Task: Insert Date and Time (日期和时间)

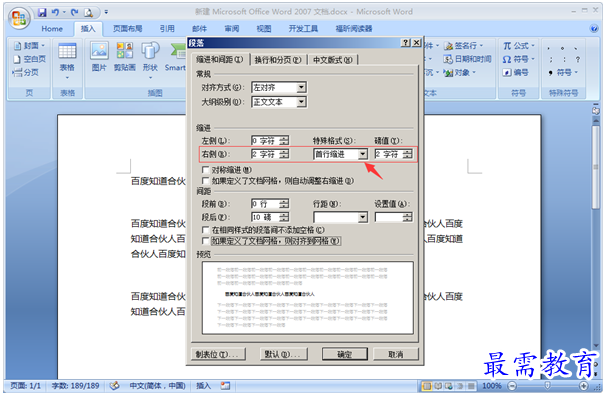Action: 467,59
